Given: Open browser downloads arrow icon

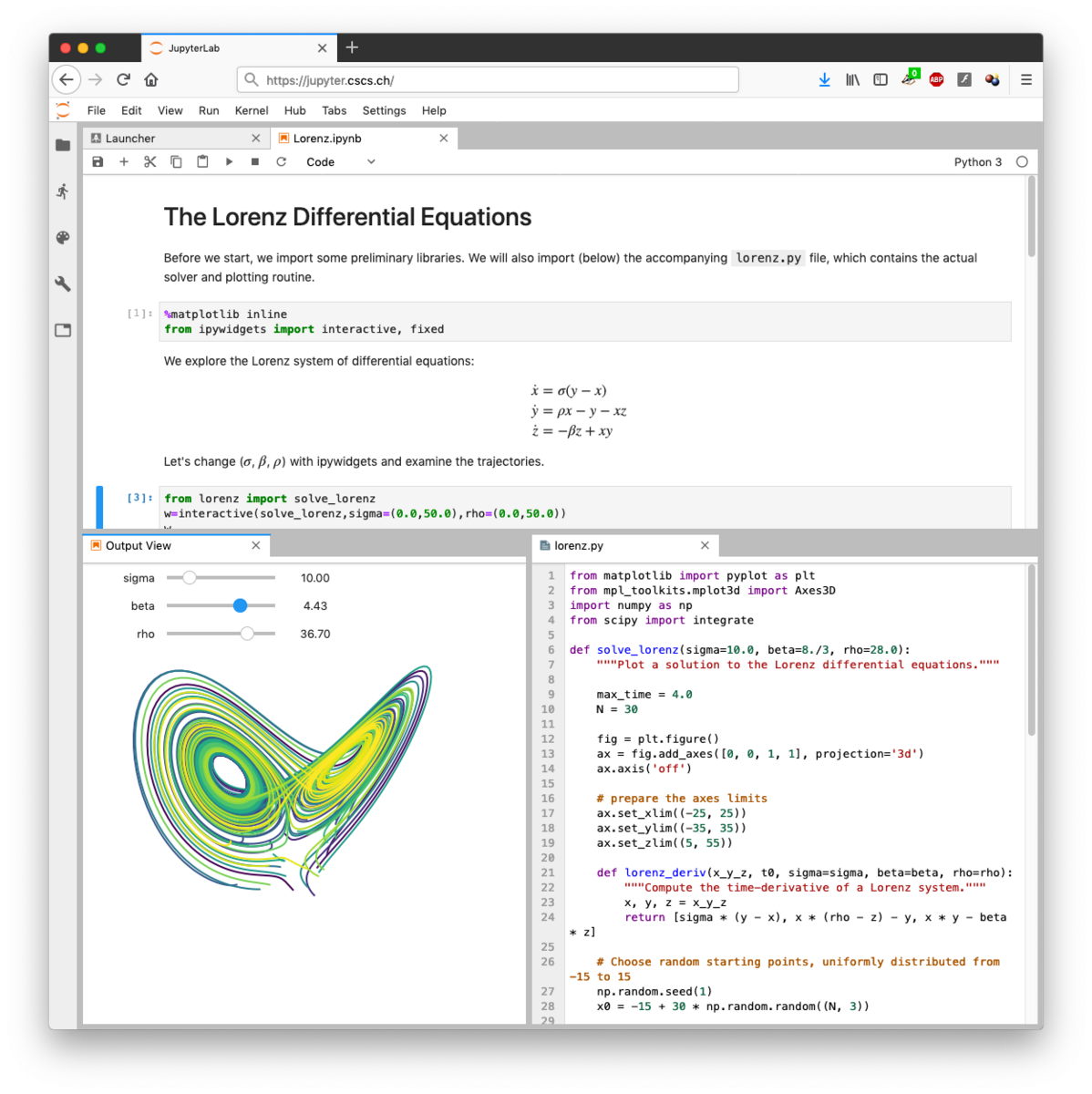Looking at the screenshot, I should pyautogui.click(x=824, y=80).
